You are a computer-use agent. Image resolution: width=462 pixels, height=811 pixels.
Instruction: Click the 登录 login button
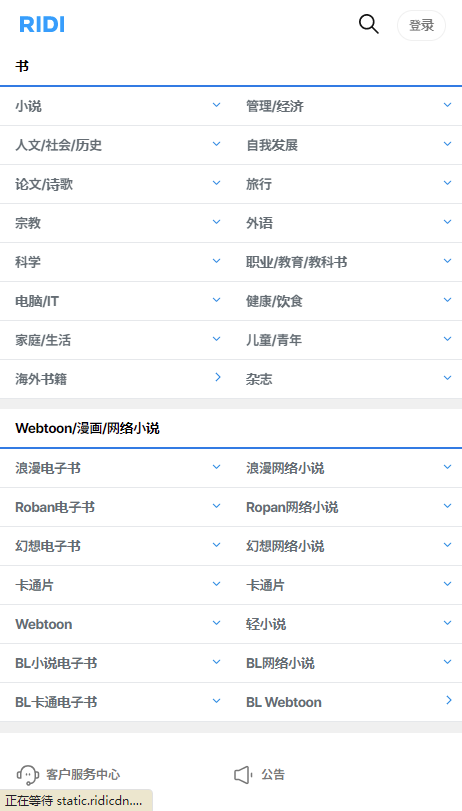pos(421,25)
